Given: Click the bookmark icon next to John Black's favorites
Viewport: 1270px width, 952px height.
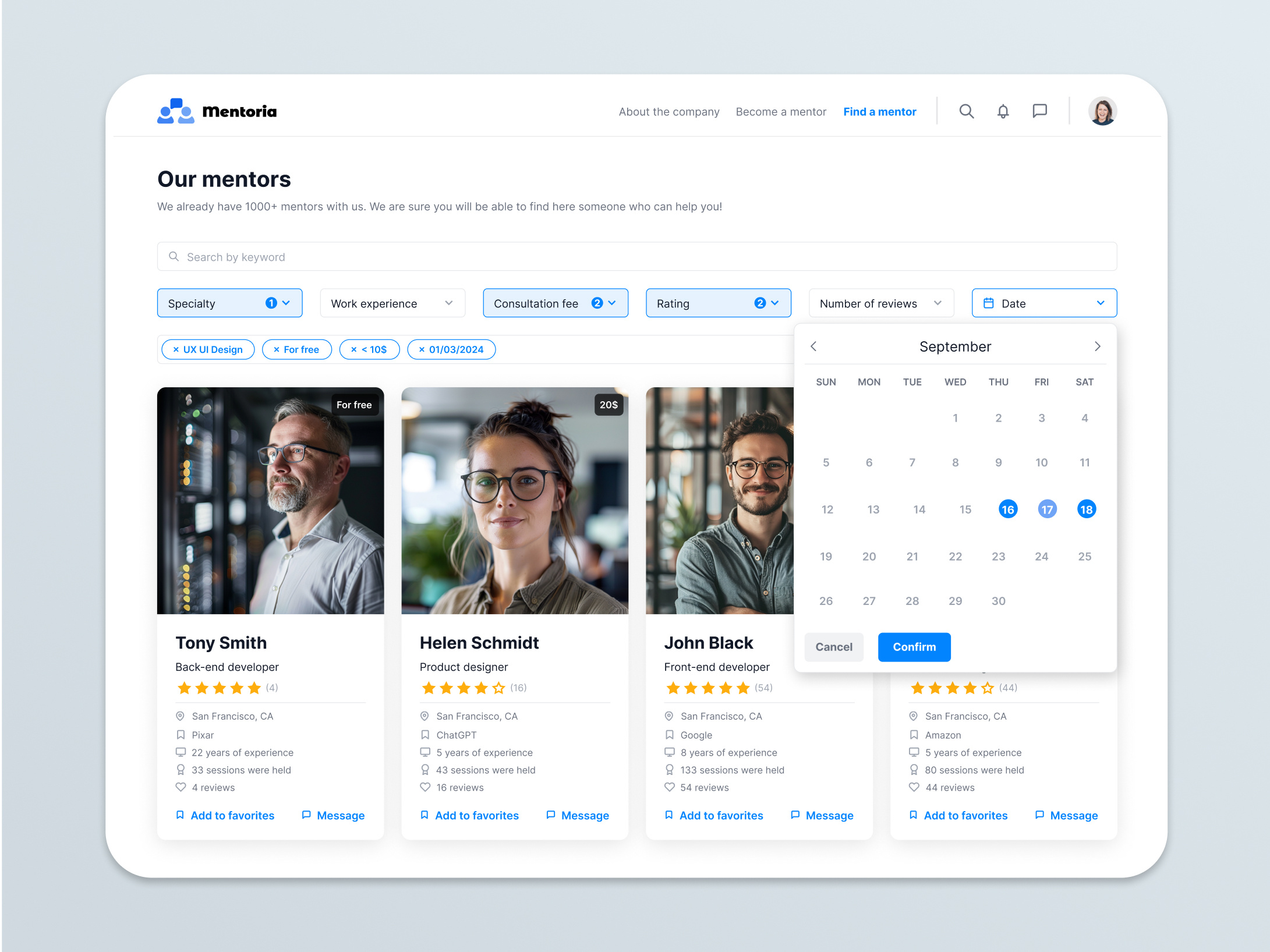Looking at the screenshot, I should click(x=668, y=815).
